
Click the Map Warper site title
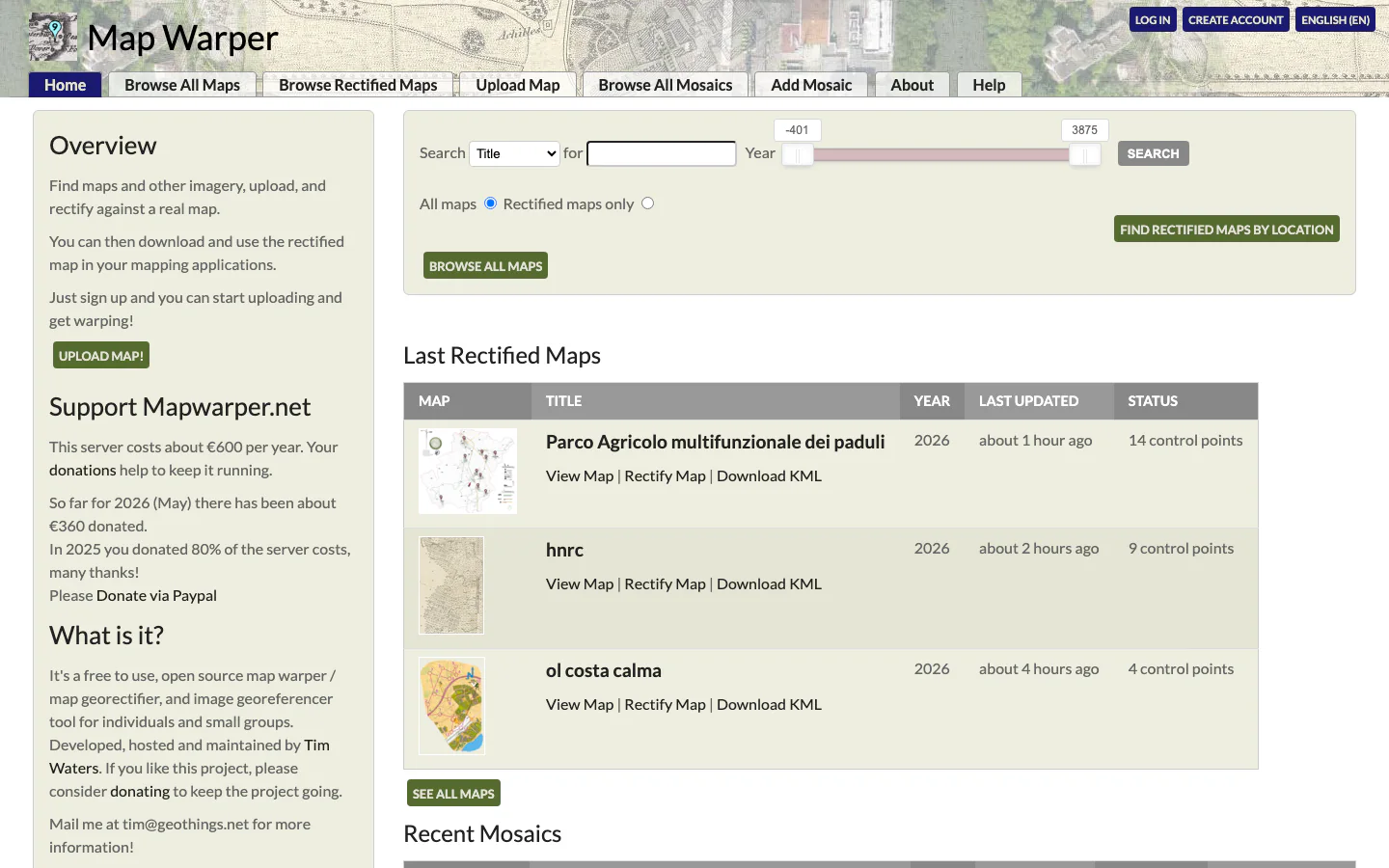point(182,38)
